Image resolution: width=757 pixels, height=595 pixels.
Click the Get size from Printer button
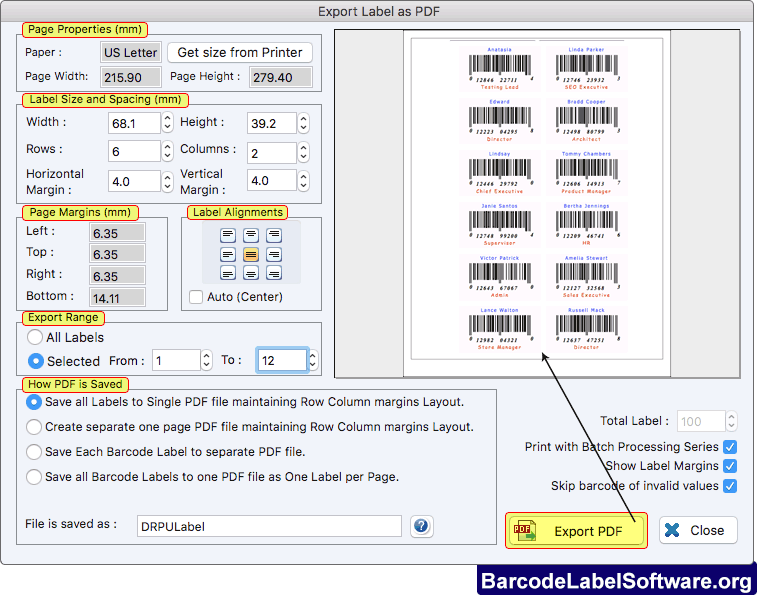click(240, 52)
